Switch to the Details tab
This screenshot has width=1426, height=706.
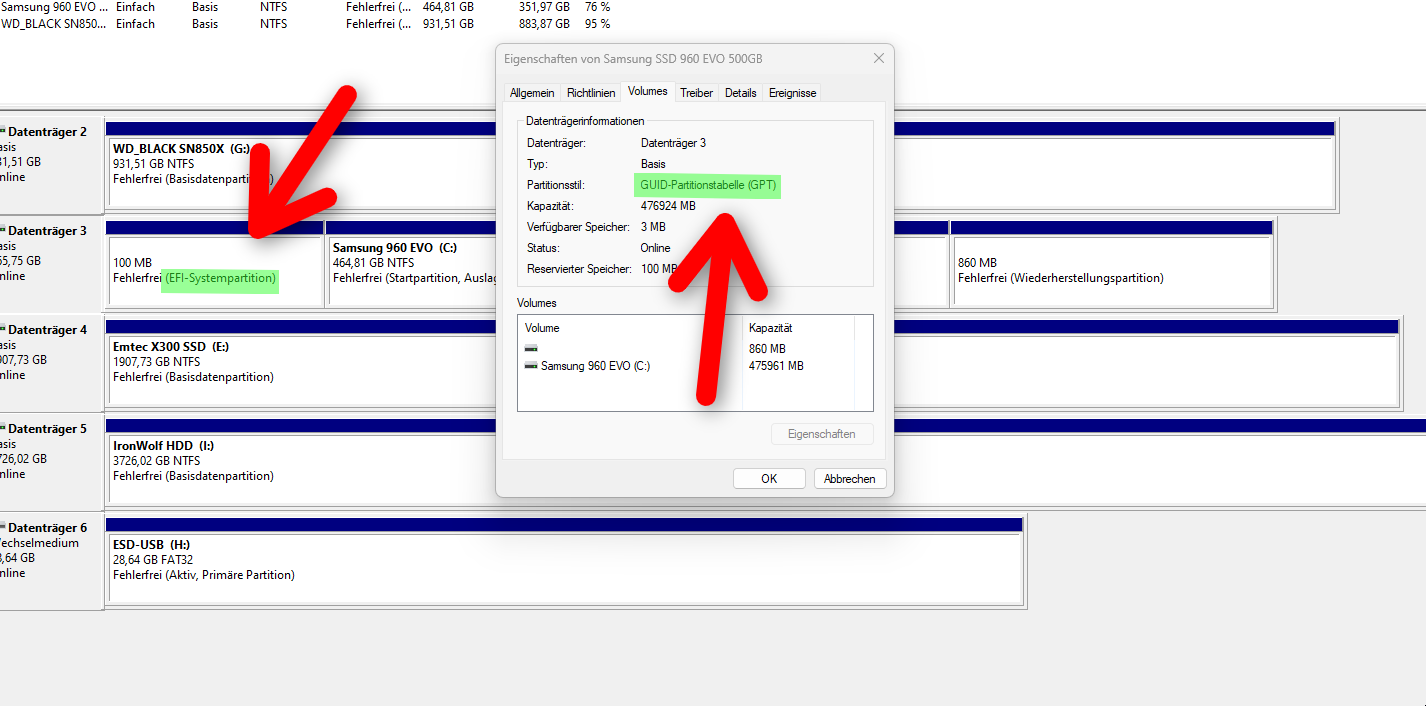pyautogui.click(x=741, y=92)
